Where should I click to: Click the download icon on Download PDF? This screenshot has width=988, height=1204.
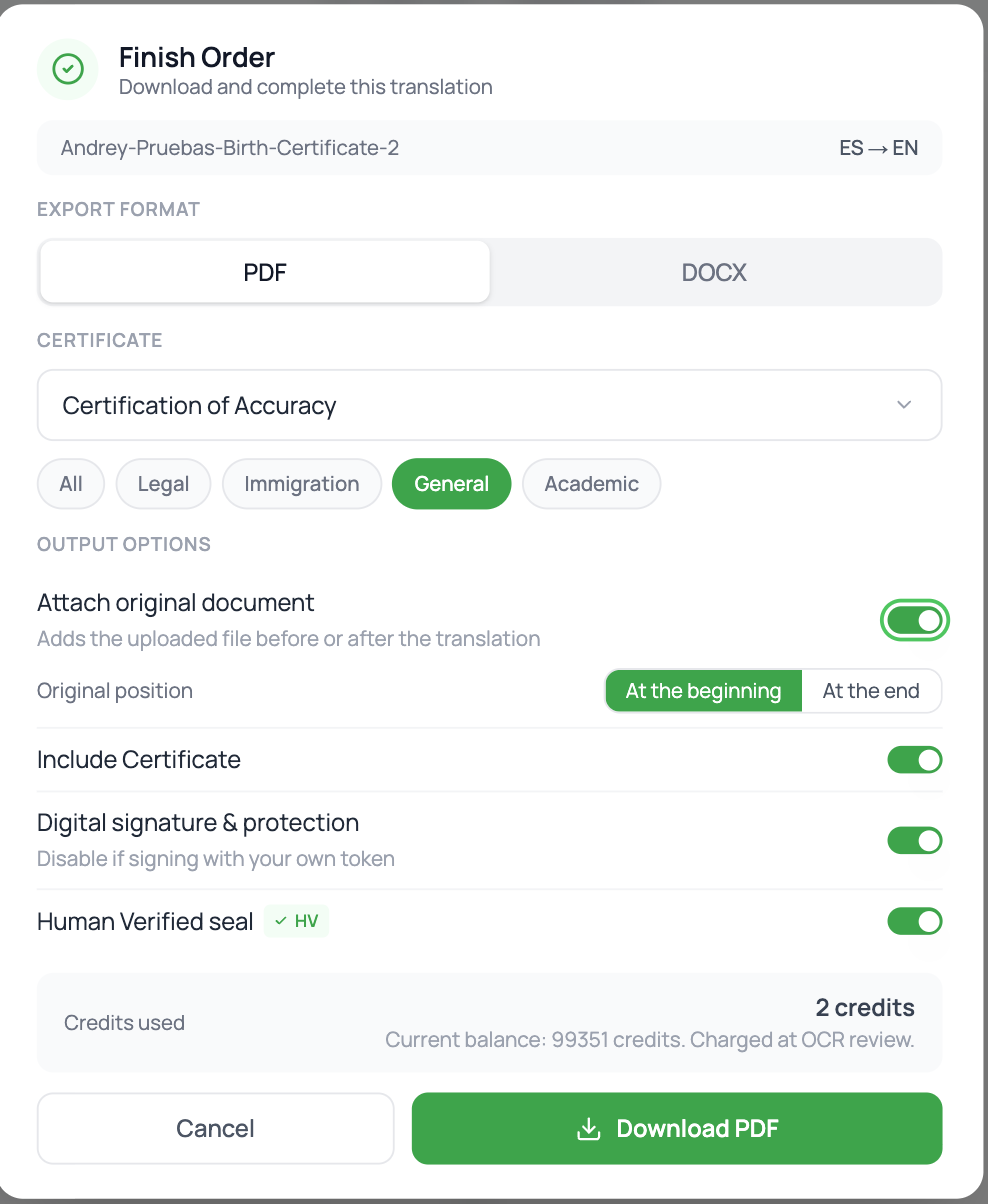coord(589,1129)
